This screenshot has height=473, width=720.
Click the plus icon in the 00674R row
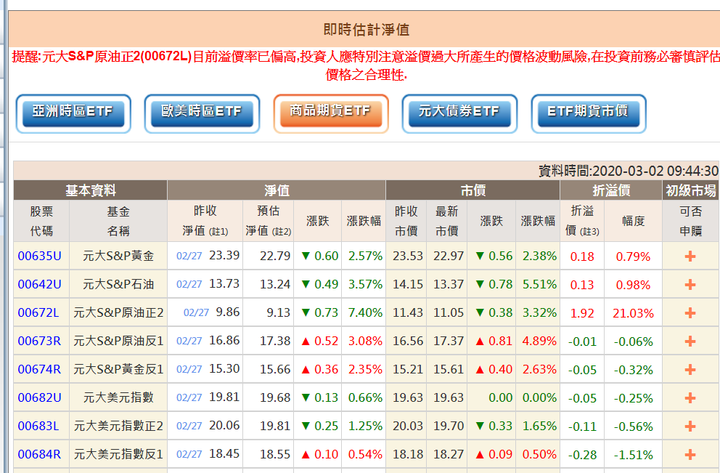coord(690,370)
